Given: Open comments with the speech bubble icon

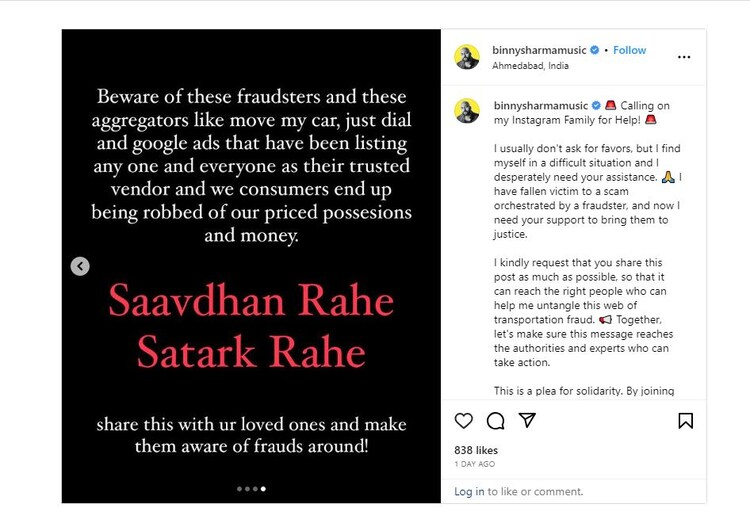Looking at the screenshot, I should pyautogui.click(x=495, y=421).
